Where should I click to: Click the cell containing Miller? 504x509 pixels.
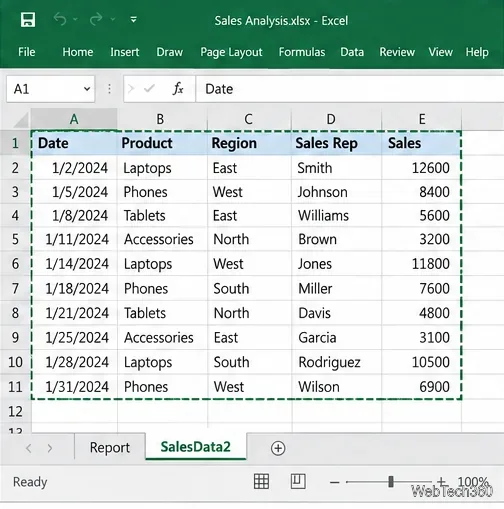pyautogui.click(x=336, y=288)
